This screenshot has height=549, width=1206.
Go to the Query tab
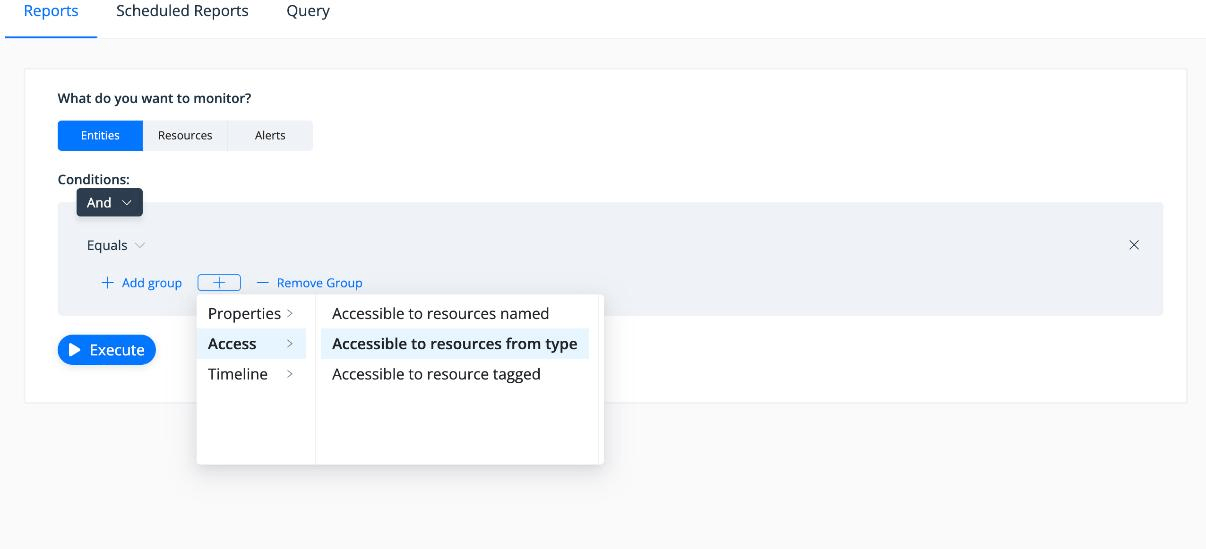coord(308,12)
